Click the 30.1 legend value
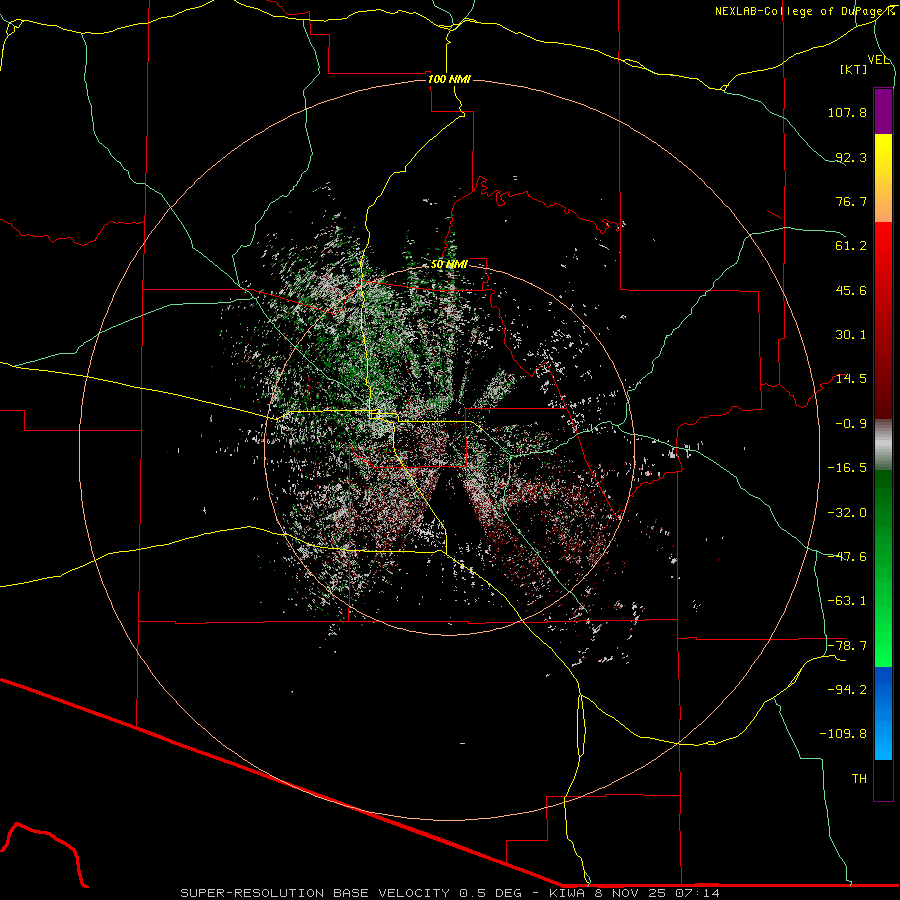This screenshot has height=900, width=900. tap(851, 335)
